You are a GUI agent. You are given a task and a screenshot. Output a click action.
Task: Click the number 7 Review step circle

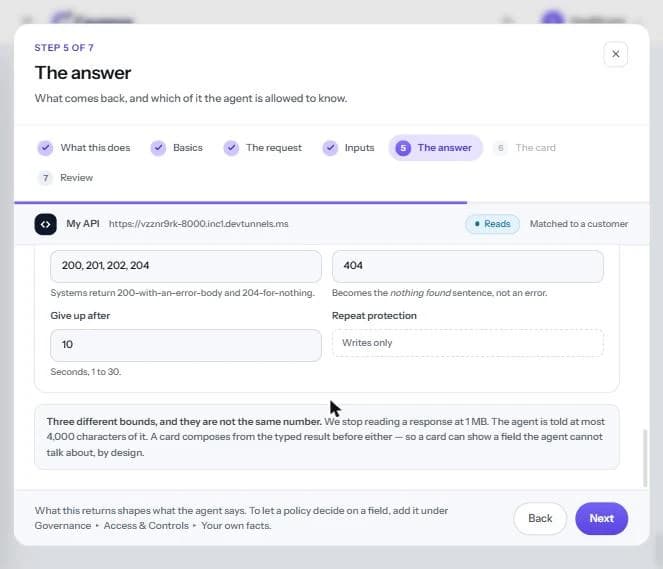coord(45,178)
